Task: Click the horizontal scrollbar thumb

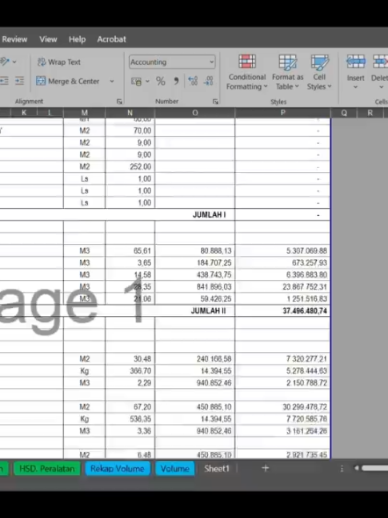Action: pos(375,468)
